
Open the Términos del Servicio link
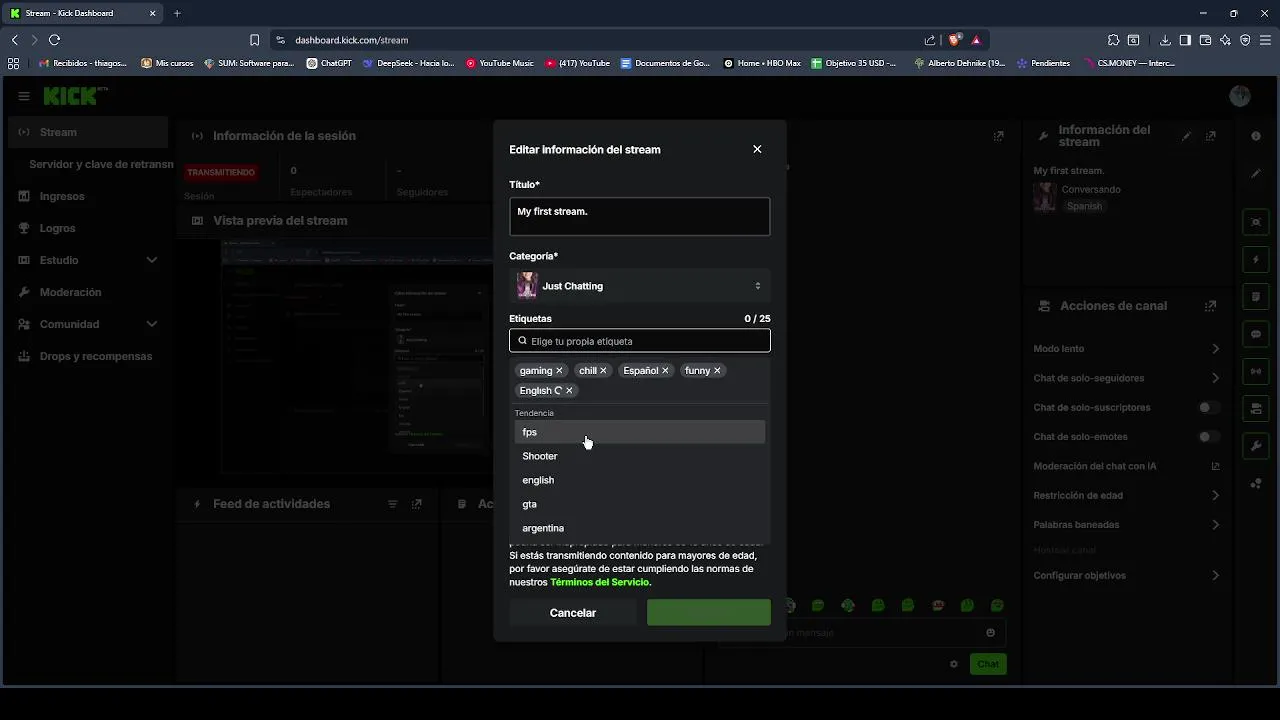click(x=599, y=582)
